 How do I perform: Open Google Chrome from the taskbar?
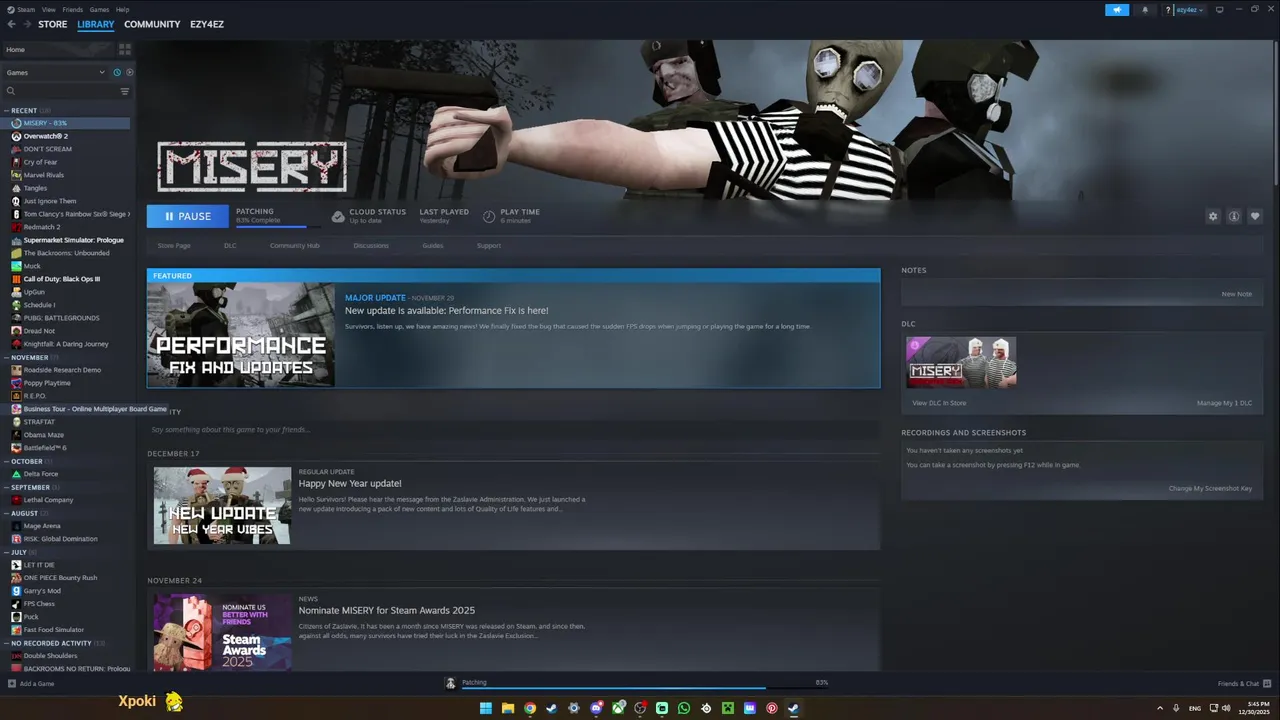[x=530, y=708]
